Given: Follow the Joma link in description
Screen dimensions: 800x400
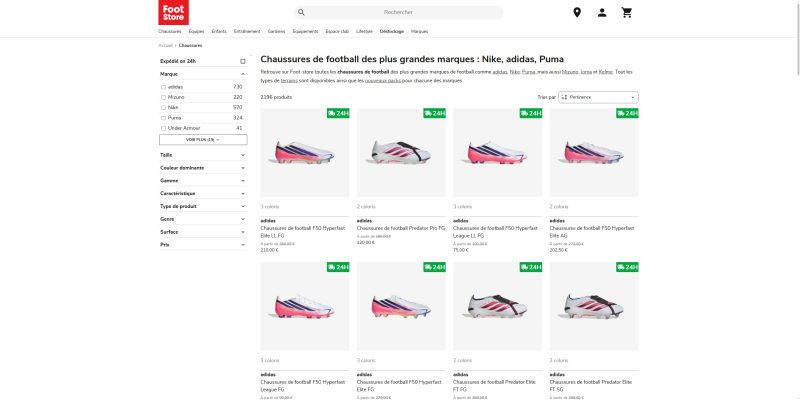Looking at the screenshot, I should pyautogui.click(x=586, y=72).
